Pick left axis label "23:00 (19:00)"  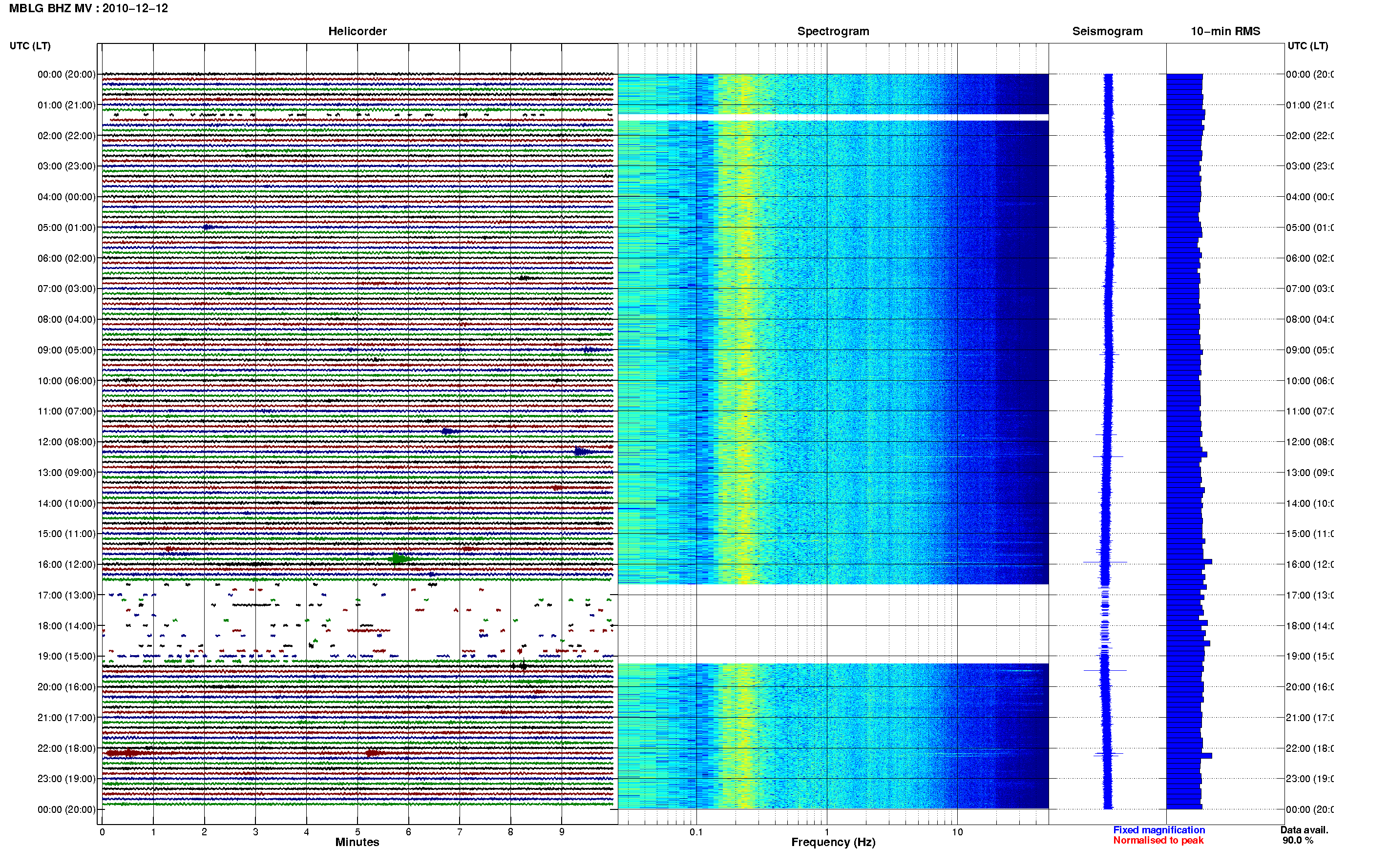tap(66, 779)
